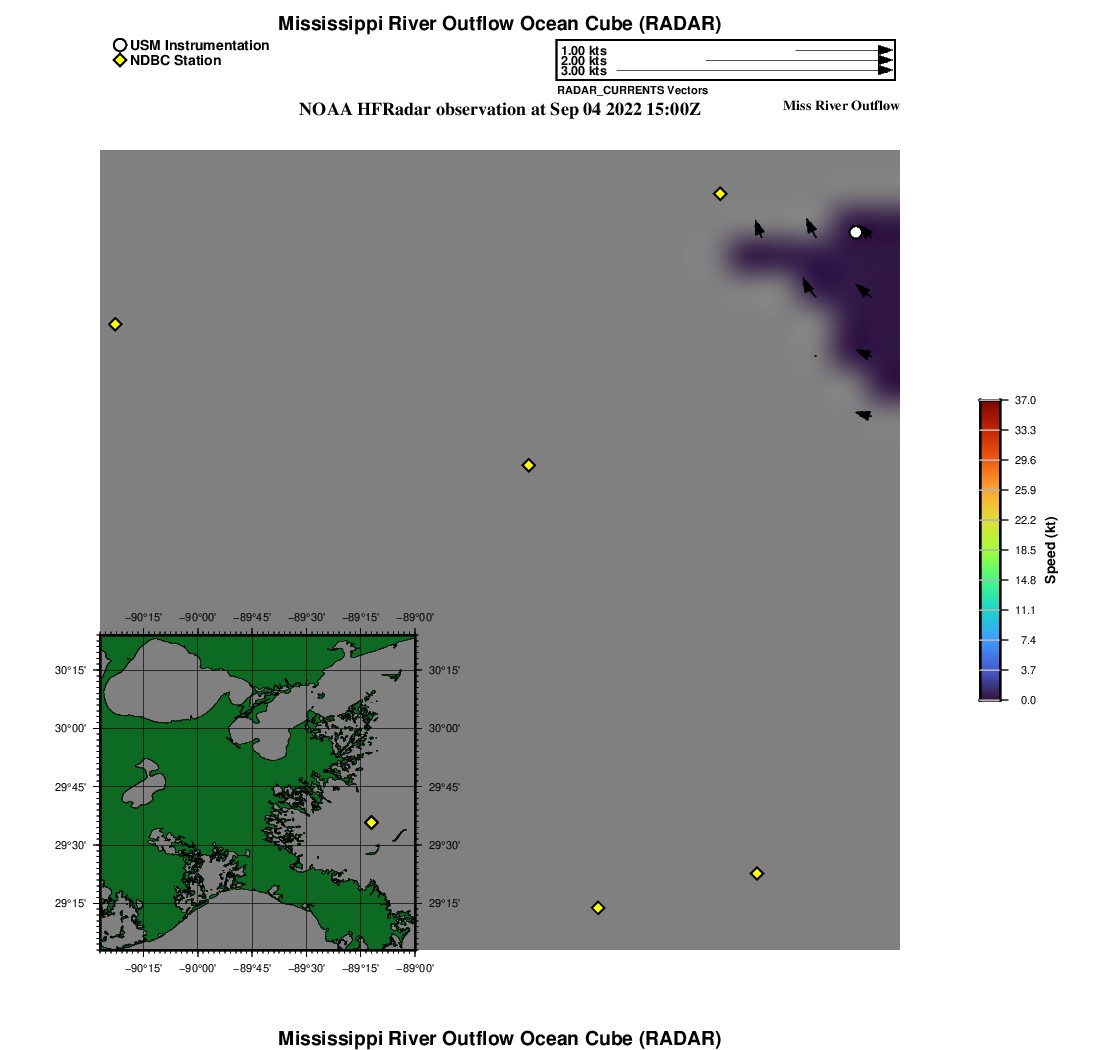Click the bottom Mississippi River Outflow Ocean Cube title
Image resolution: width=1100 pixels, height=1050 pixels.
tap(499, 1038)
